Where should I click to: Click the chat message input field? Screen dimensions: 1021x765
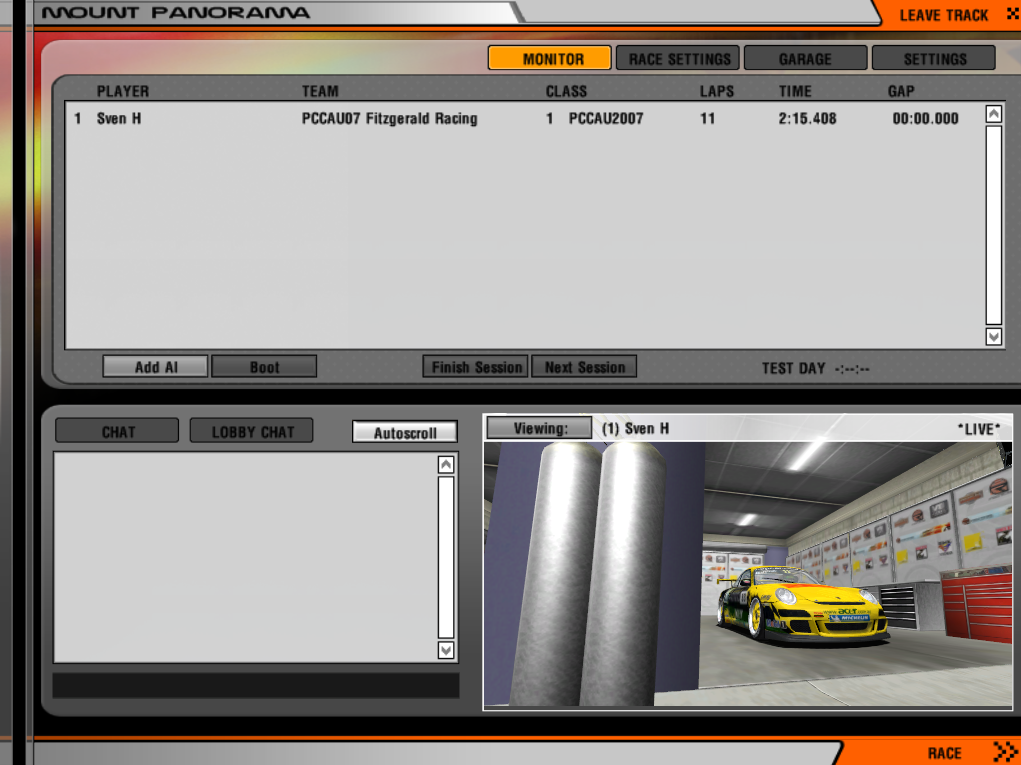pos(255,685)
